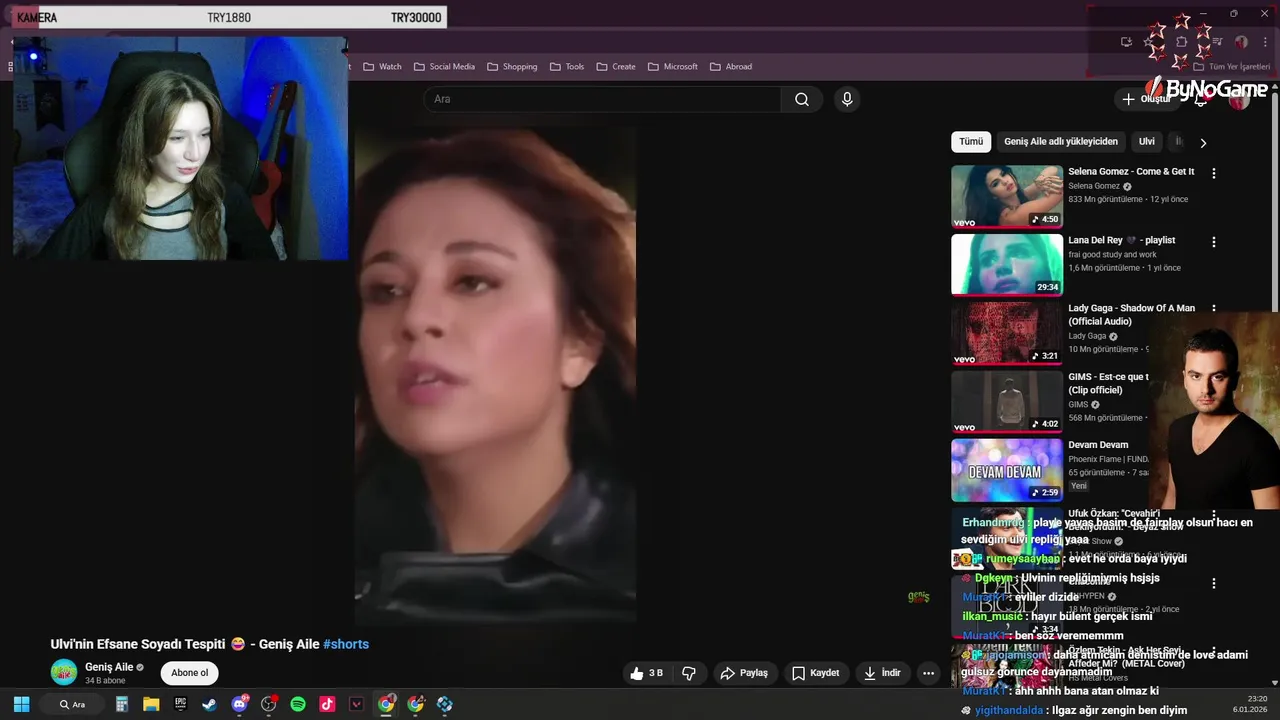The image size is (1280, 720).
Task: Open Discord from the taskbar
Action: (x=239, y=704)
